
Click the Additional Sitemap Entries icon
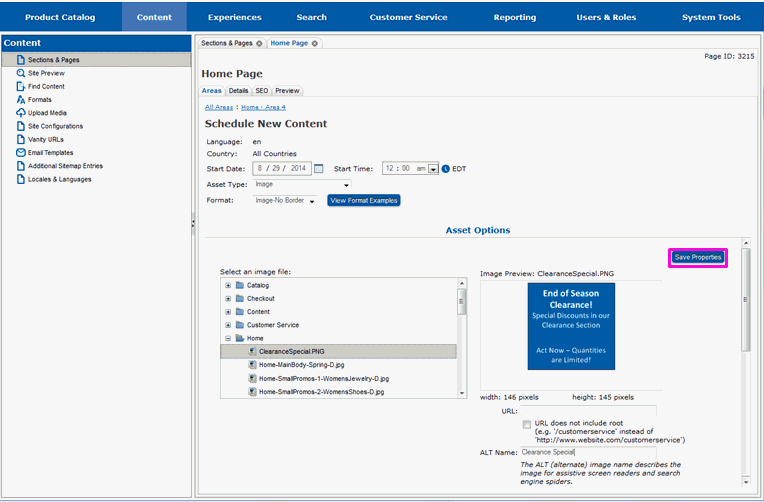[20, 166]
